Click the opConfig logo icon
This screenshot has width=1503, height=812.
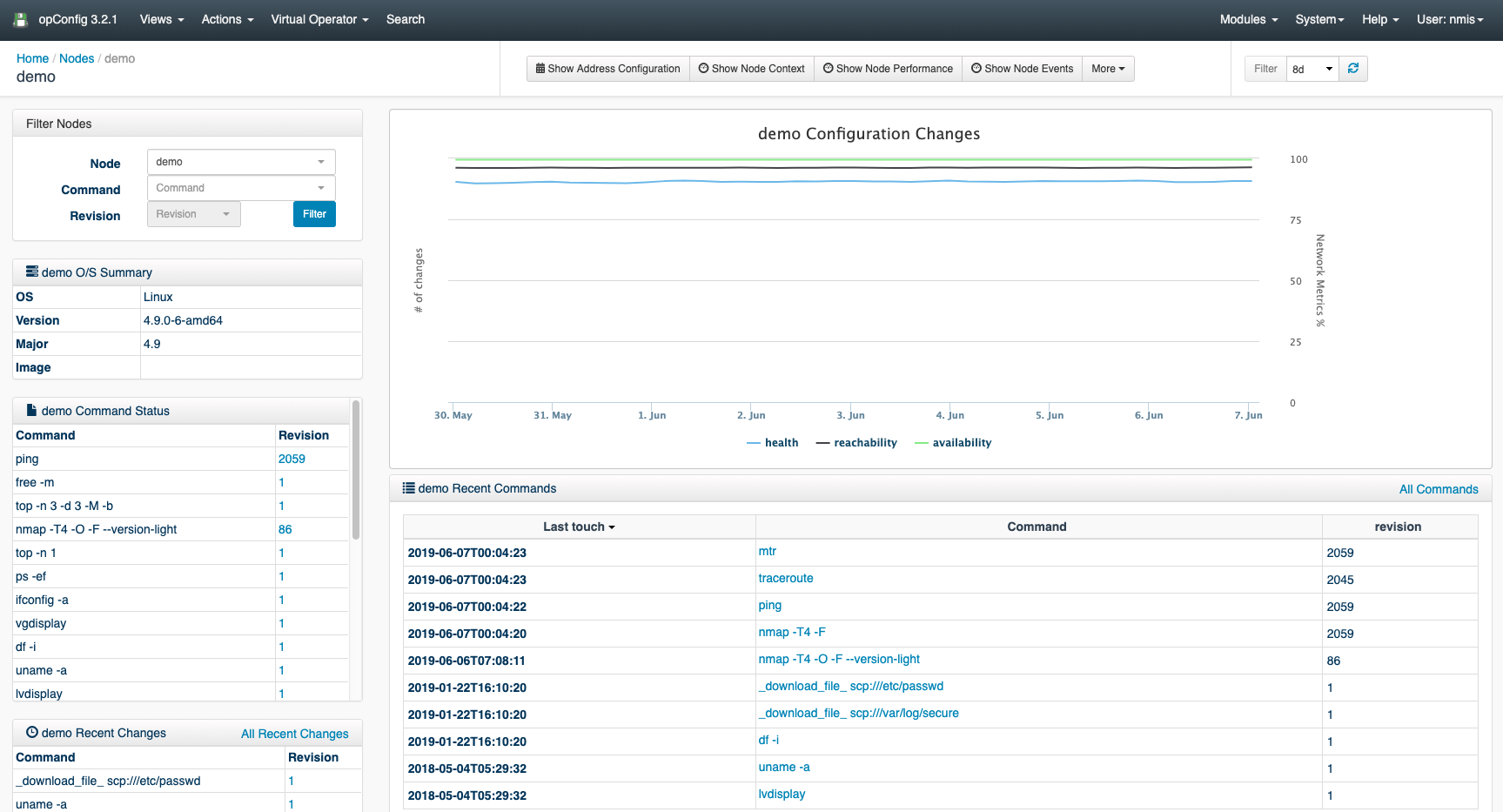click(20, 19)
